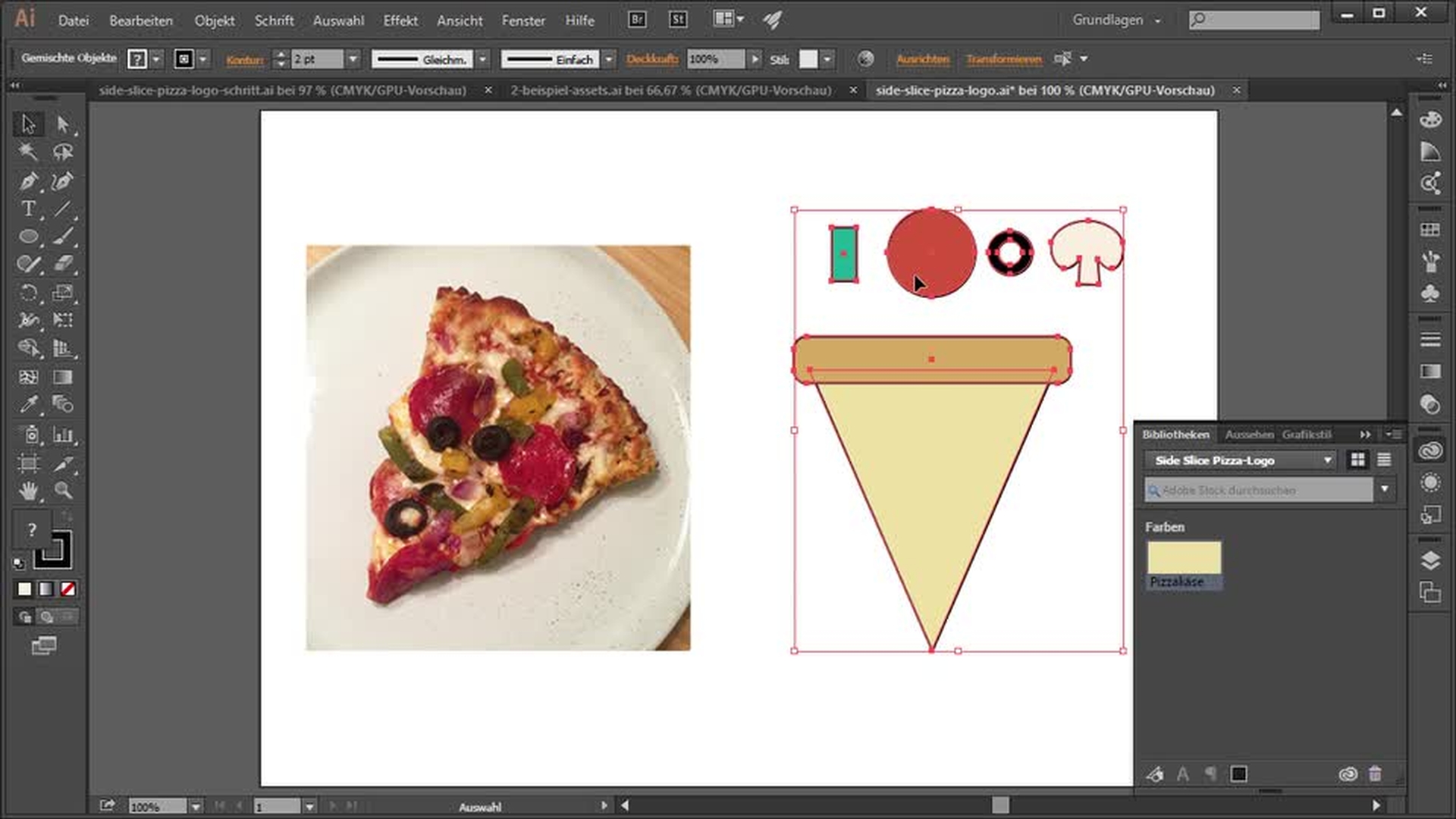Image resolution: width=1456 pixels, height=819 pixels.
Task: Open the Effekt menu
Action: (400, 20)
